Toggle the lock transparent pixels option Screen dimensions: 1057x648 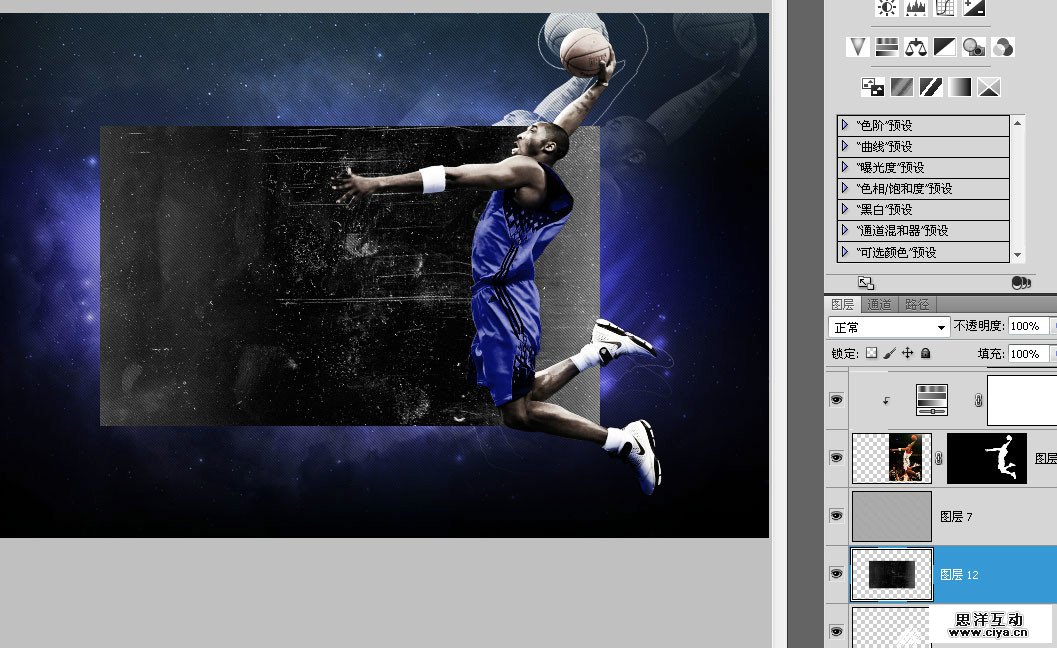point(871,353)
